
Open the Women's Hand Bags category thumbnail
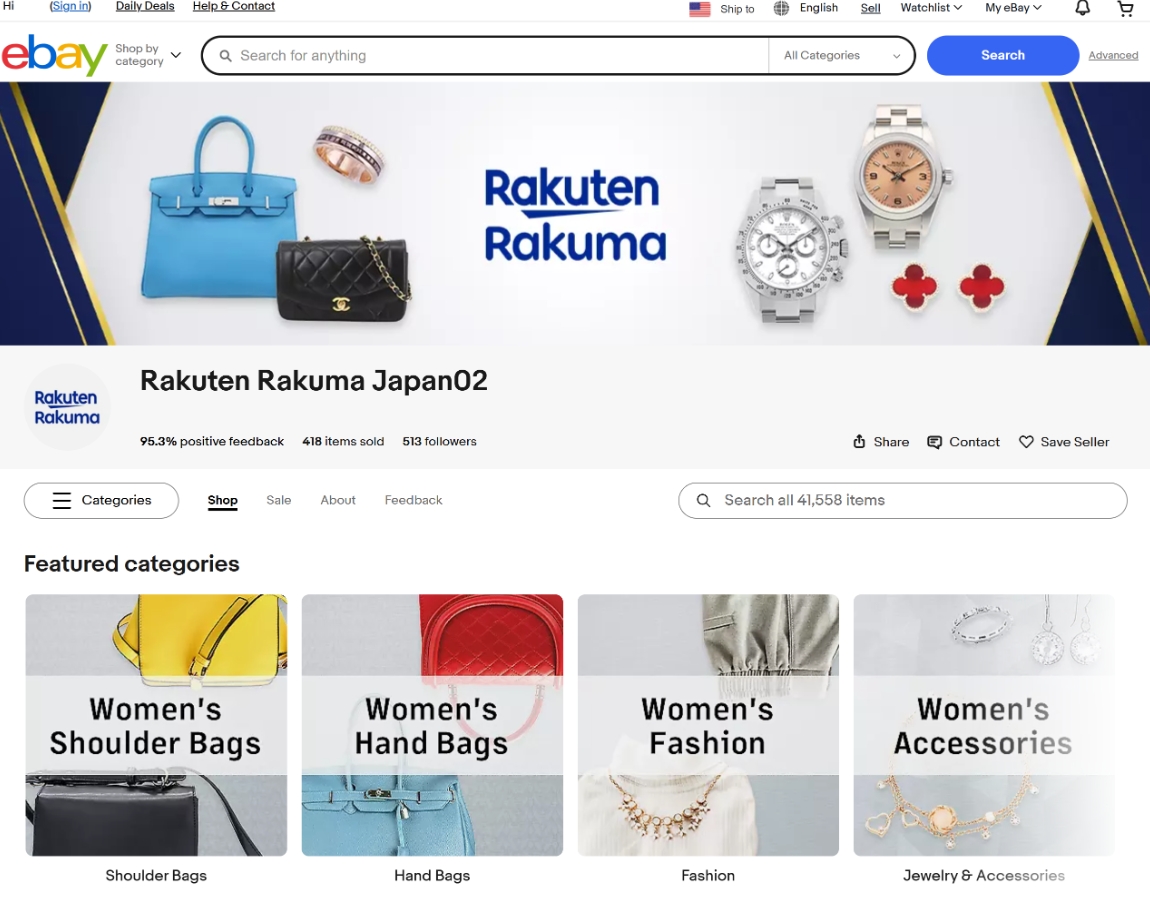[432, 725]
